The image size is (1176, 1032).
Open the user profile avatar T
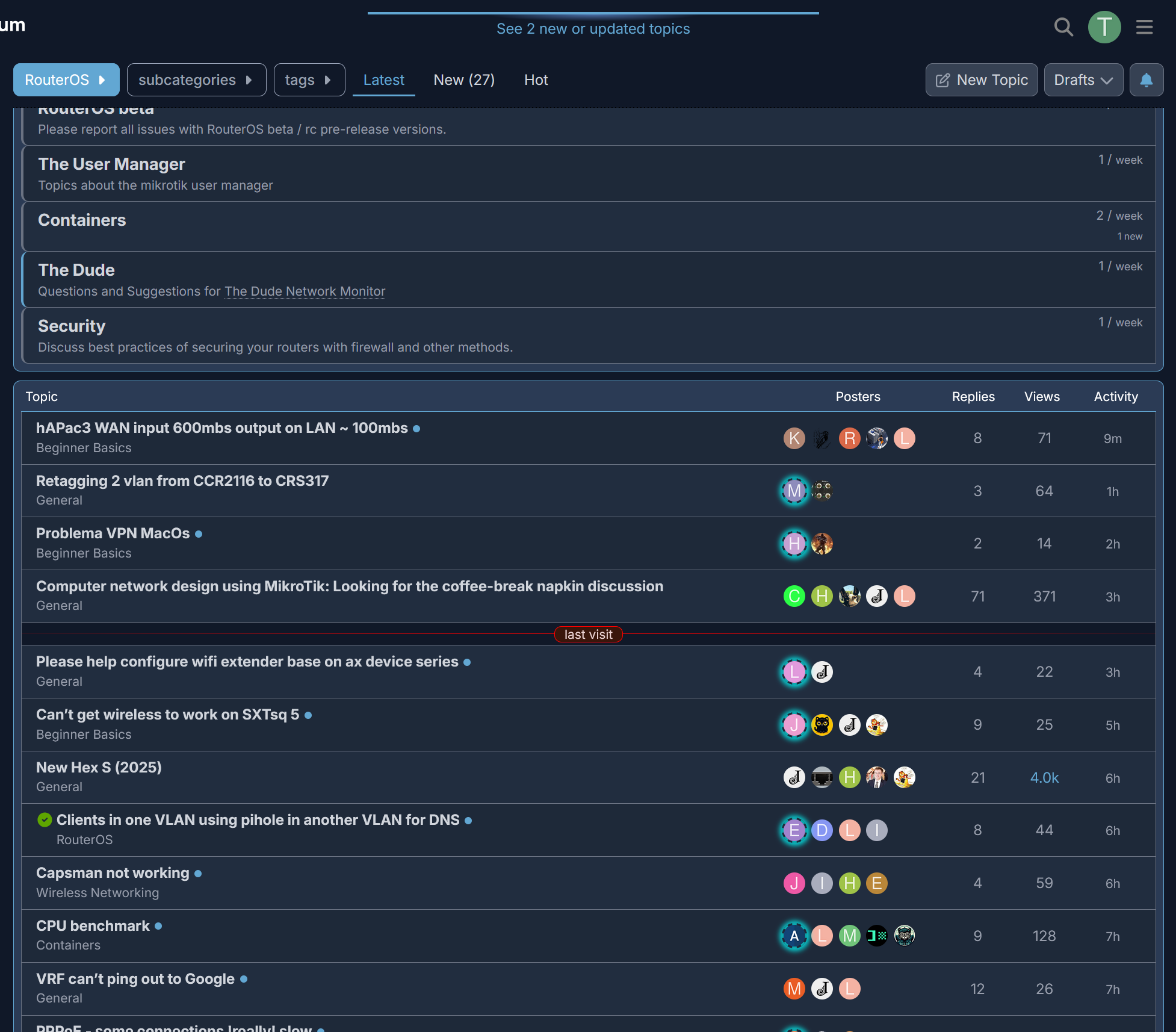coord(1104,27)
